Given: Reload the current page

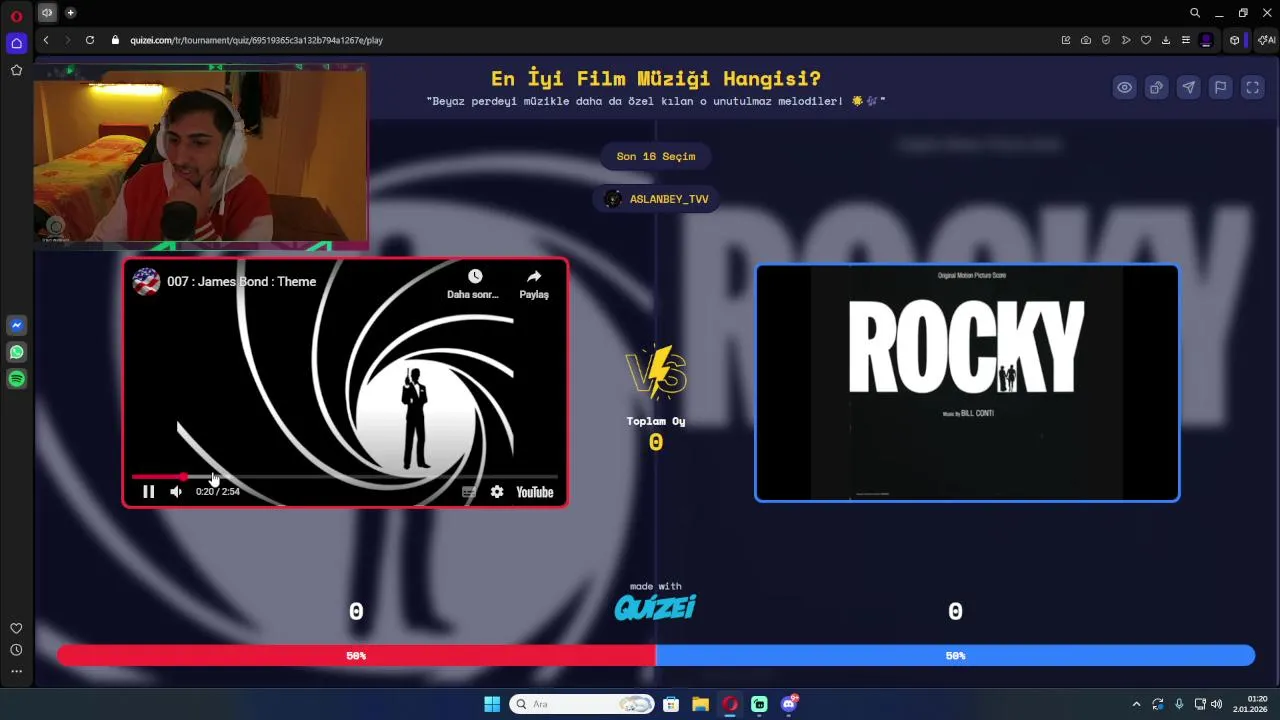Looking at the screenshot, I should click(90, 40).
